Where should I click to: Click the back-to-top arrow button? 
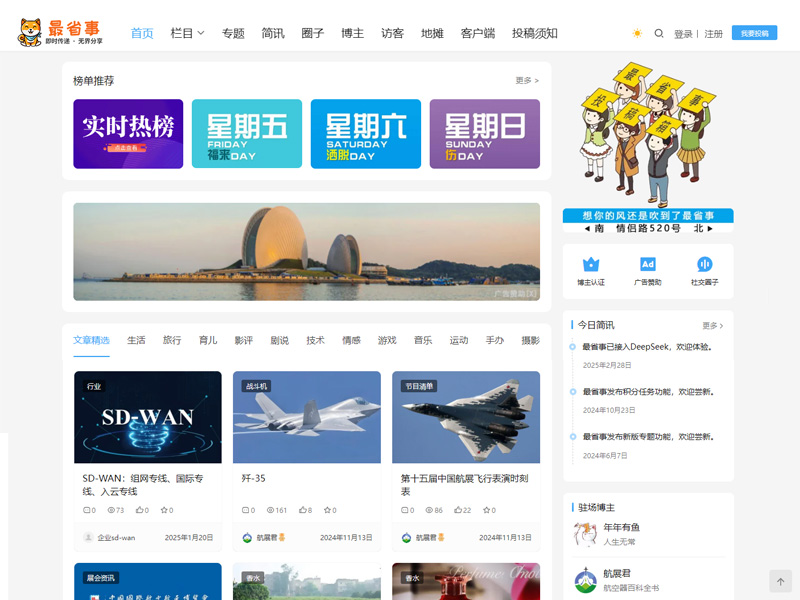(x=780, y=581)
